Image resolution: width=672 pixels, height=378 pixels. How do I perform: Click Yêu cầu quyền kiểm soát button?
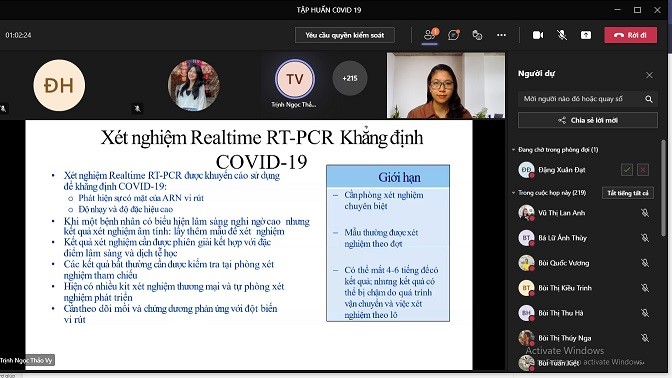[345, 35]
